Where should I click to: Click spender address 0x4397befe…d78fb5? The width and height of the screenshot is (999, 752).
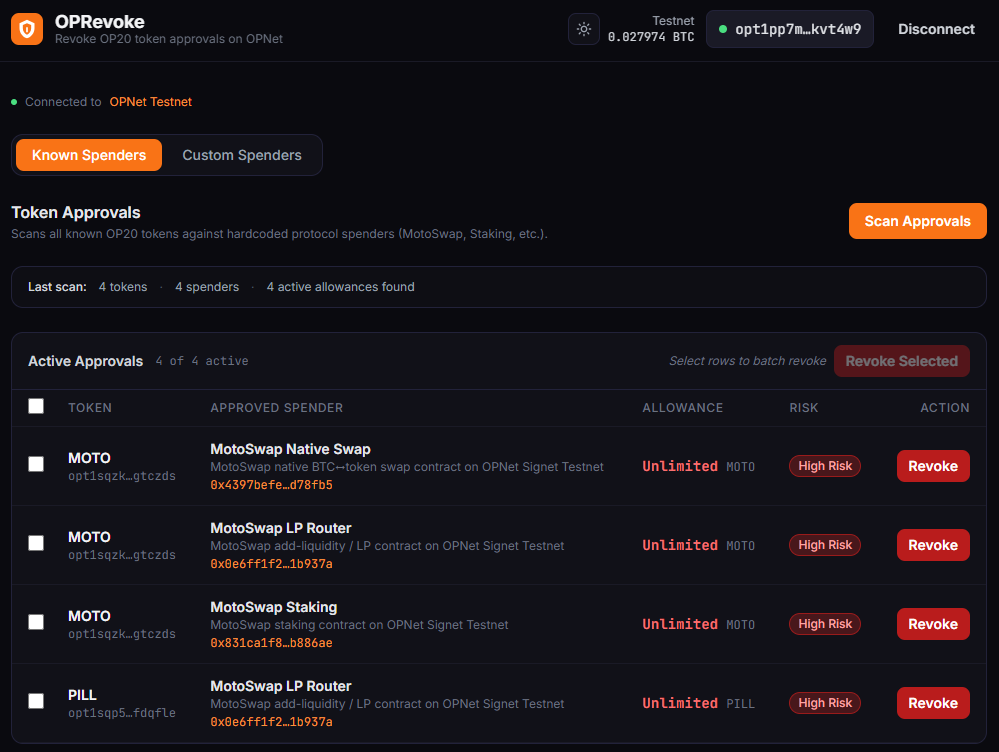[x=271, y=485]
